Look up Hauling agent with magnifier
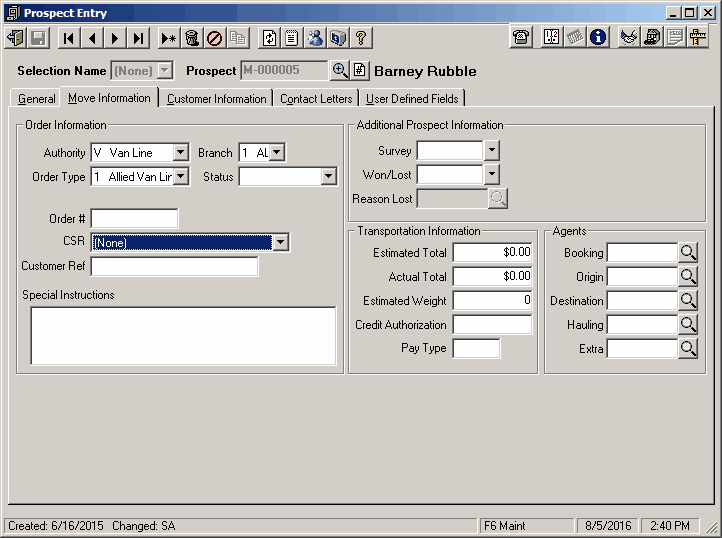 [688, 324]
